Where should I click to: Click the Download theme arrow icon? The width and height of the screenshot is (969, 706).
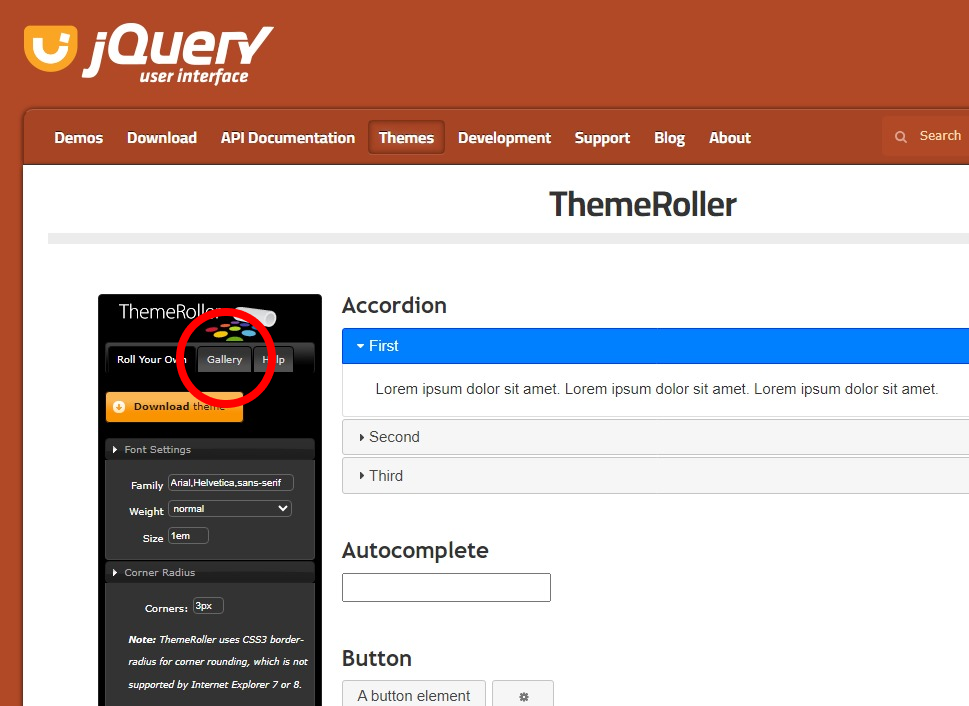pos(119,407)
